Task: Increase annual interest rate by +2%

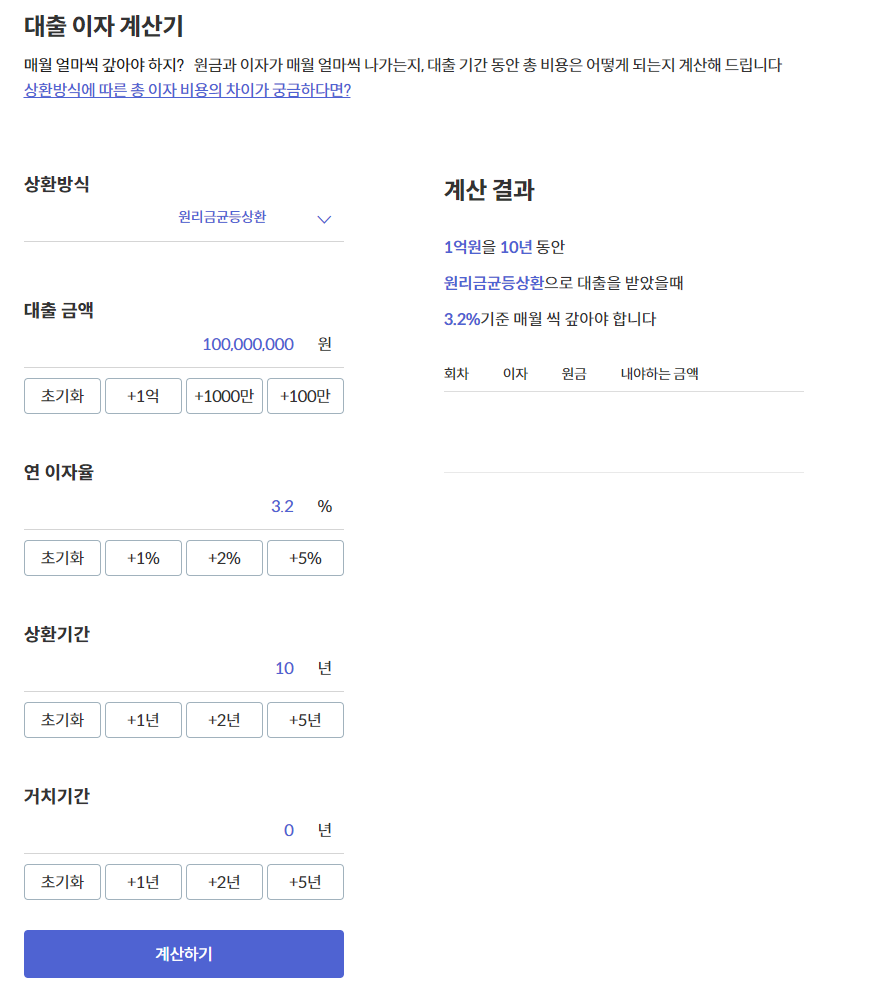Action: click(224, 557)
